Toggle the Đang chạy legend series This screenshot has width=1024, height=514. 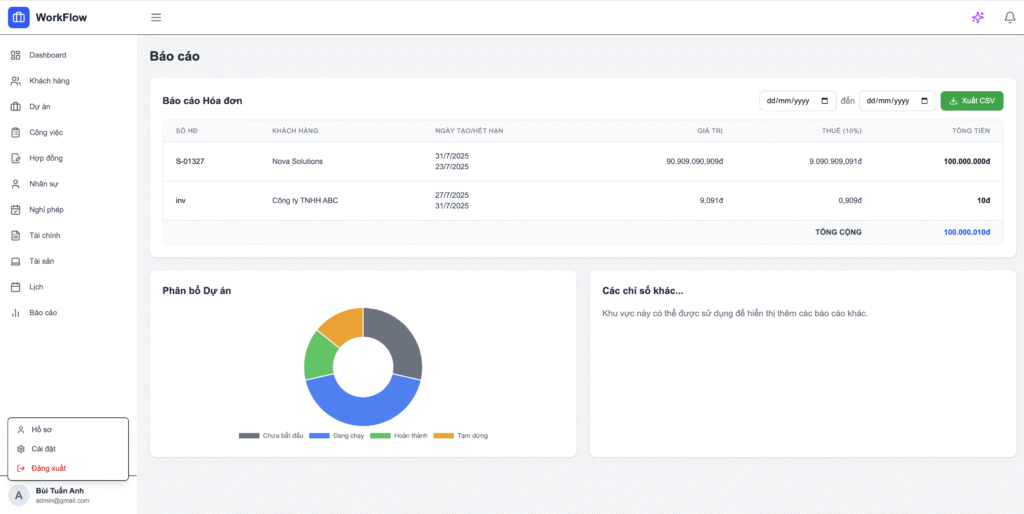tap(335, 436)
